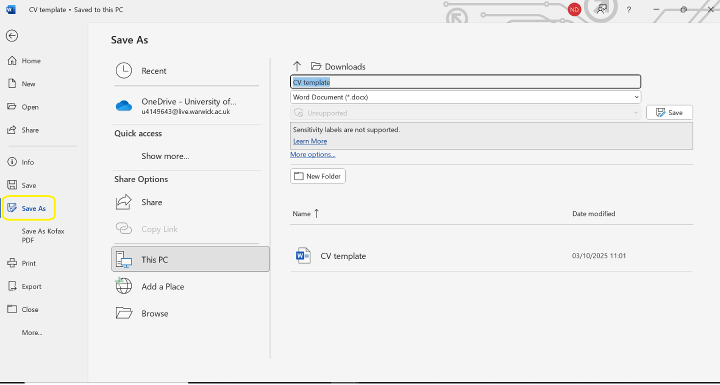The height and width of the screenshot is (385, 720).
Task: Click the Save floppy disk icon in sidebar
Action: 12,185
